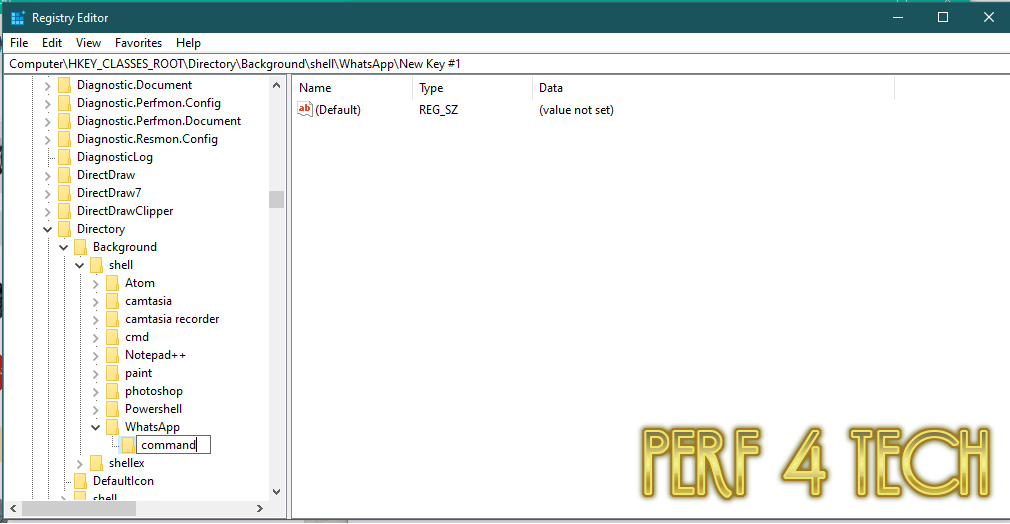Collapse the Directory key
1010x524 pixels.
click(48, 229)
